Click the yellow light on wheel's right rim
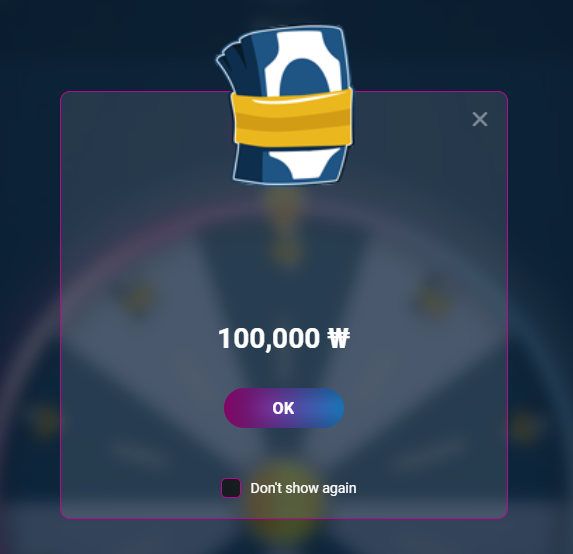Screen dimensions: 573x554 click(x=524, y=426)
